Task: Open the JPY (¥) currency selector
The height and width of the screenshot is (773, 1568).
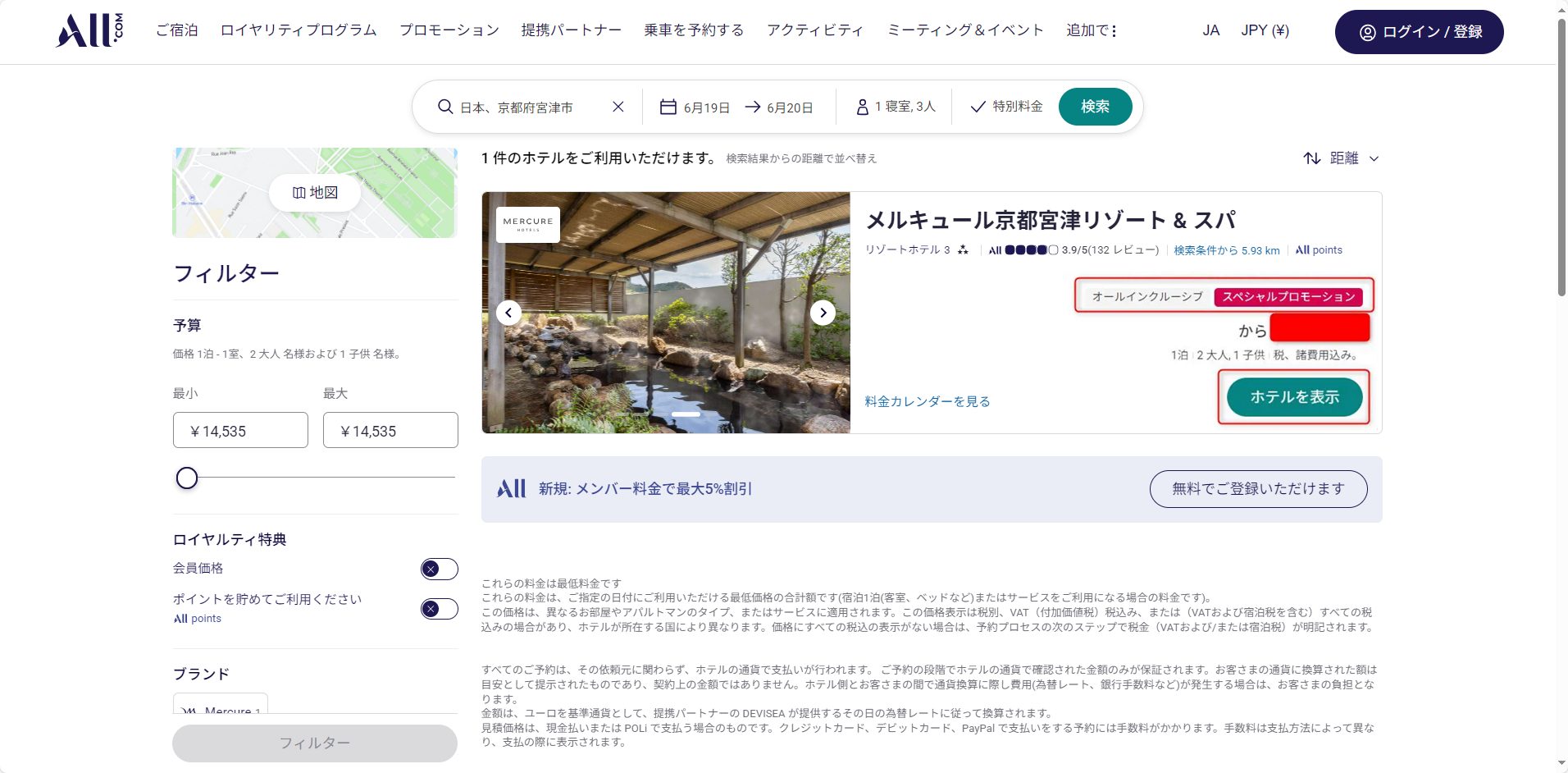Action: click(1265, 30)
